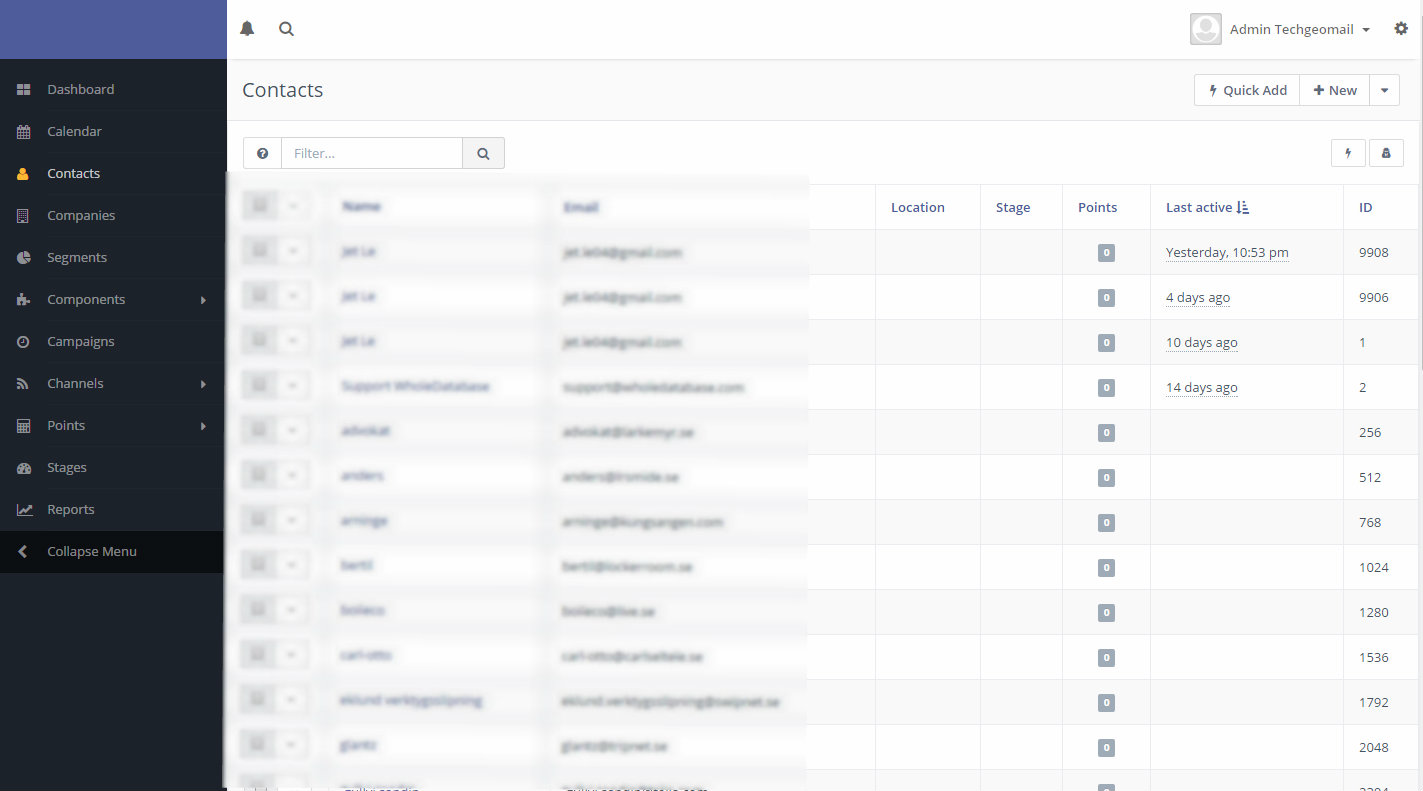Expand the dropdown arrow beside New button

[x=1384, y=90]
